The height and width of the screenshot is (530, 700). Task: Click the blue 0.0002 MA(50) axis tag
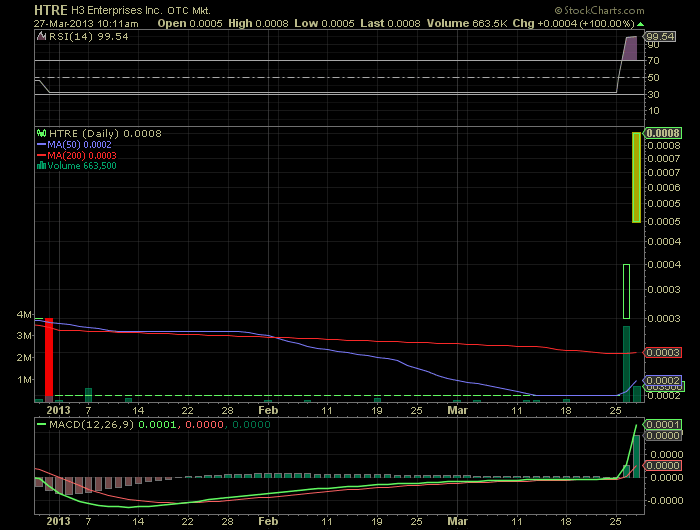pos(663,380)
